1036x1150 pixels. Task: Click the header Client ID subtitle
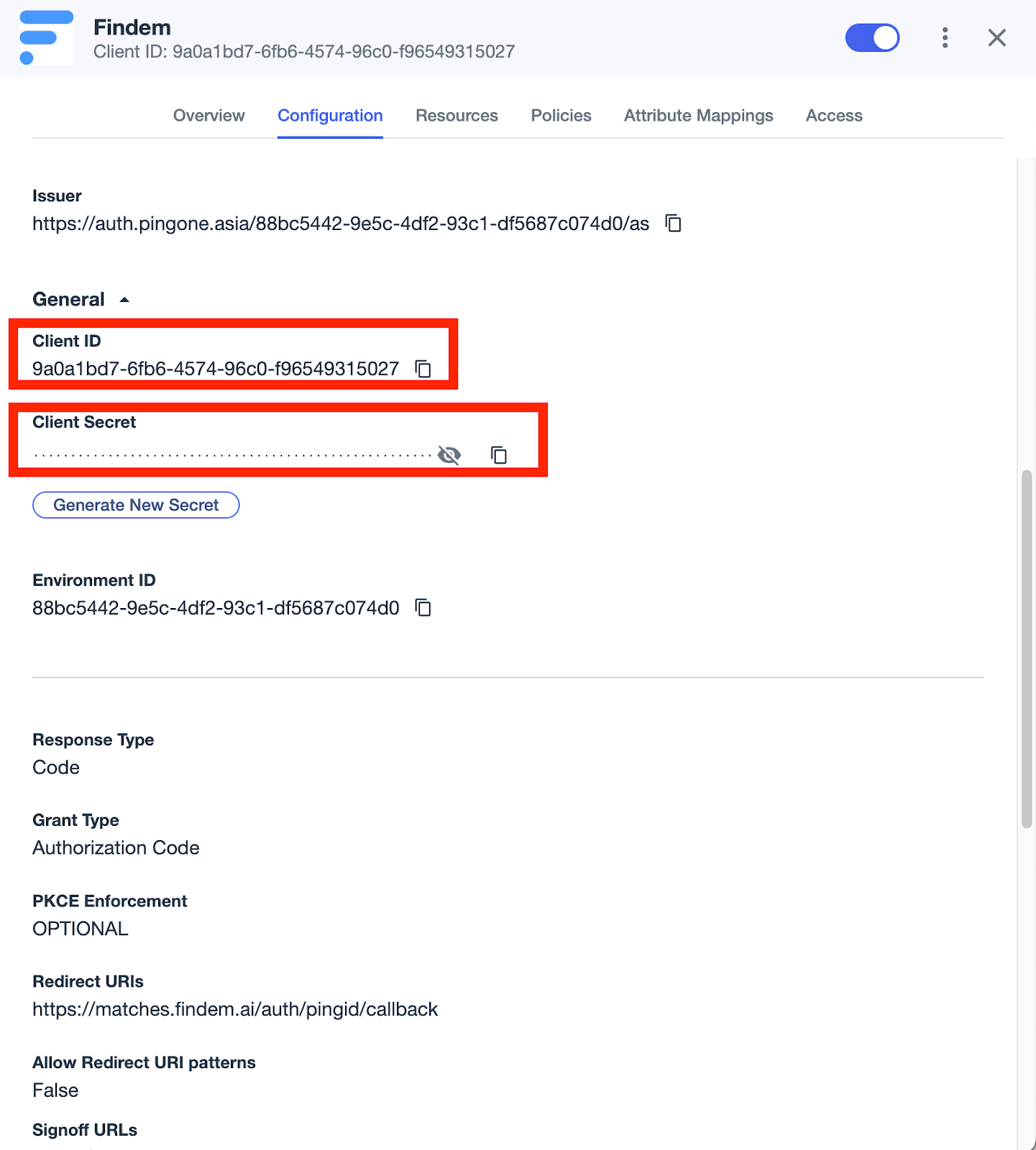304,52
